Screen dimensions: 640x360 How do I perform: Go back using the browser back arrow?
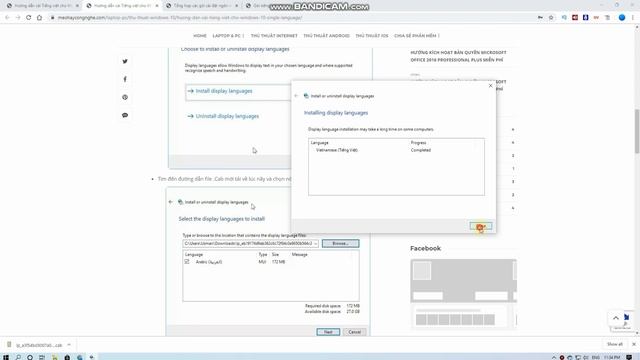(x=7, y=18)
